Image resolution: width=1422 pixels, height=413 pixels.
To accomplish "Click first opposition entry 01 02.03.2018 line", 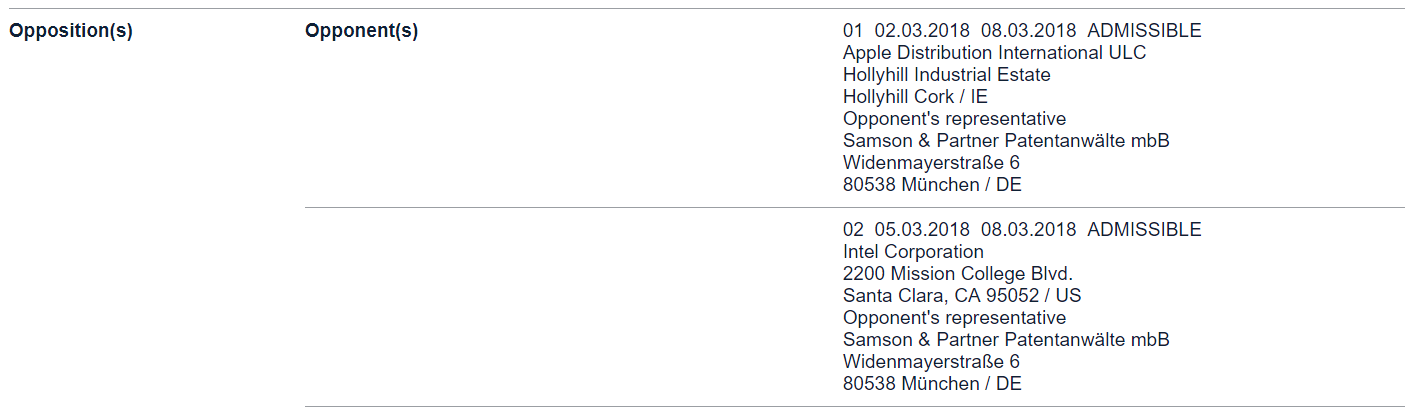I will tap(1022, 31).
